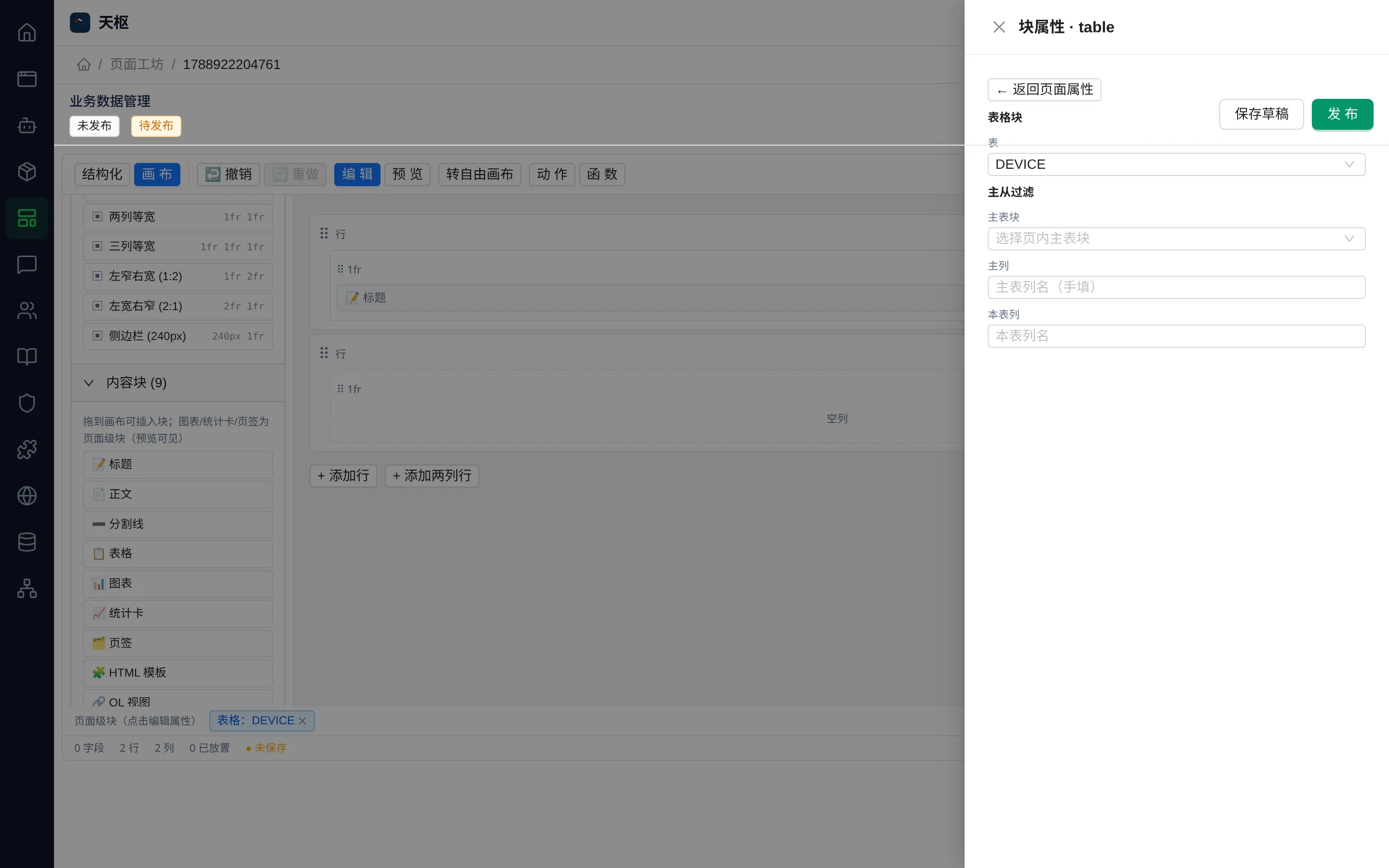The width and height of the screenshot is (1389, 868).
Task: Open the cube package sidebar icon
Action: 27,172
